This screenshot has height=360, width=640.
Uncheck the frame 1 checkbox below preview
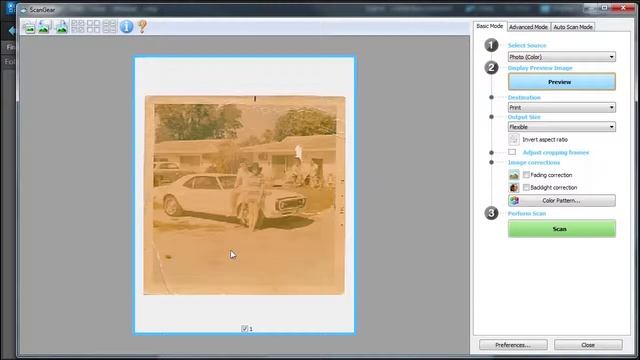click(244, 329)
